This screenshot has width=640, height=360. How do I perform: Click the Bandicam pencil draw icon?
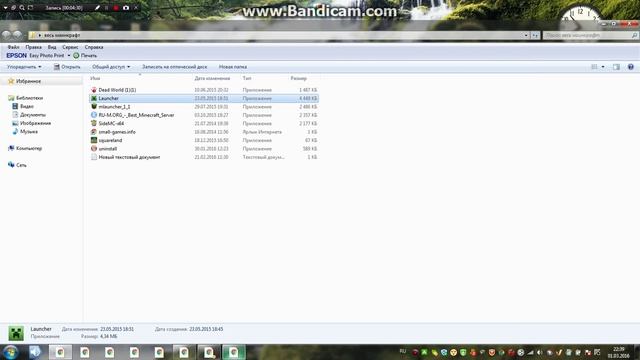coord(97,8)
